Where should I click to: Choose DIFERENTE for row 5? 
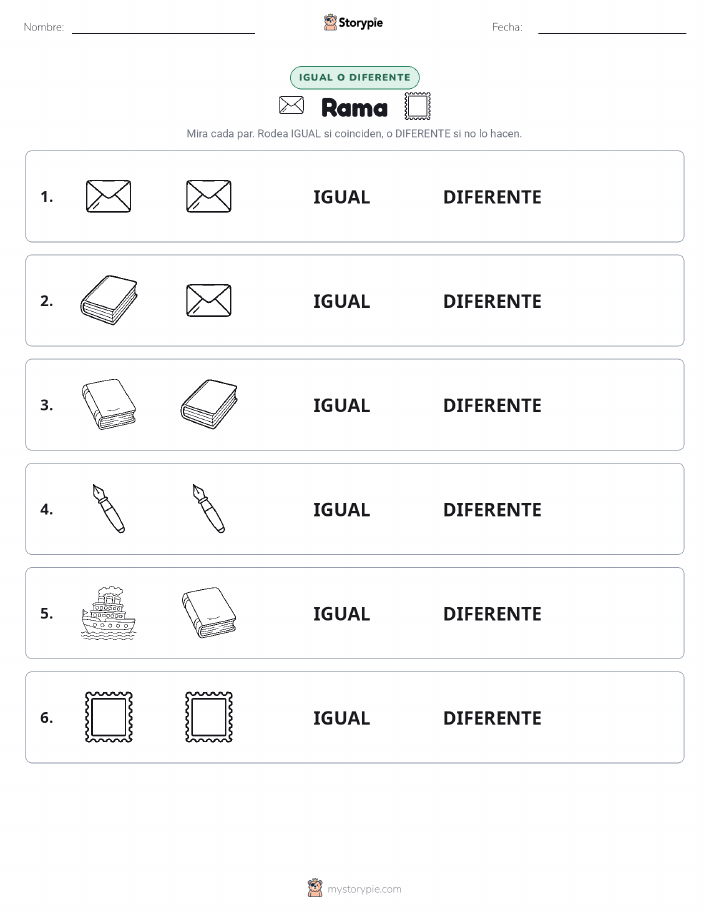click(492, 613)
